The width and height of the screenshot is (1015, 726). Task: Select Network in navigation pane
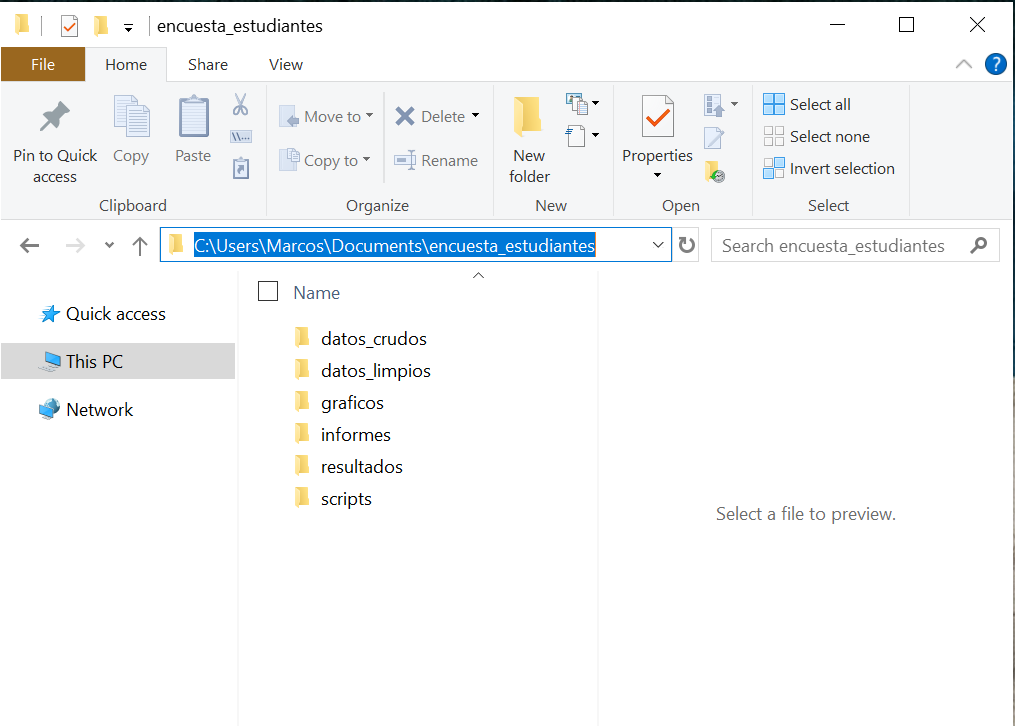pyautogui.click(x=86, y=409)
